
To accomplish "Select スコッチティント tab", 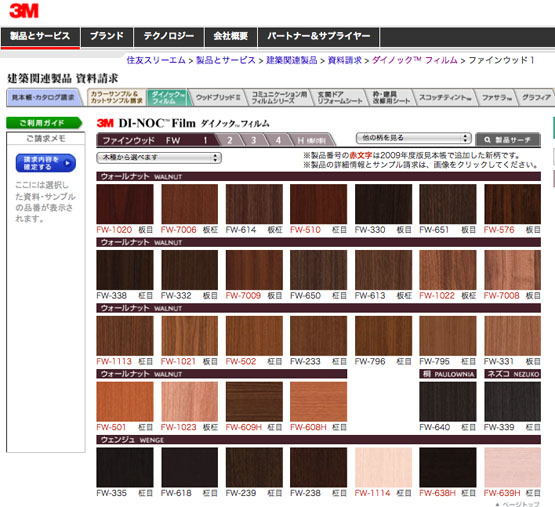I will tap(445, 97).
